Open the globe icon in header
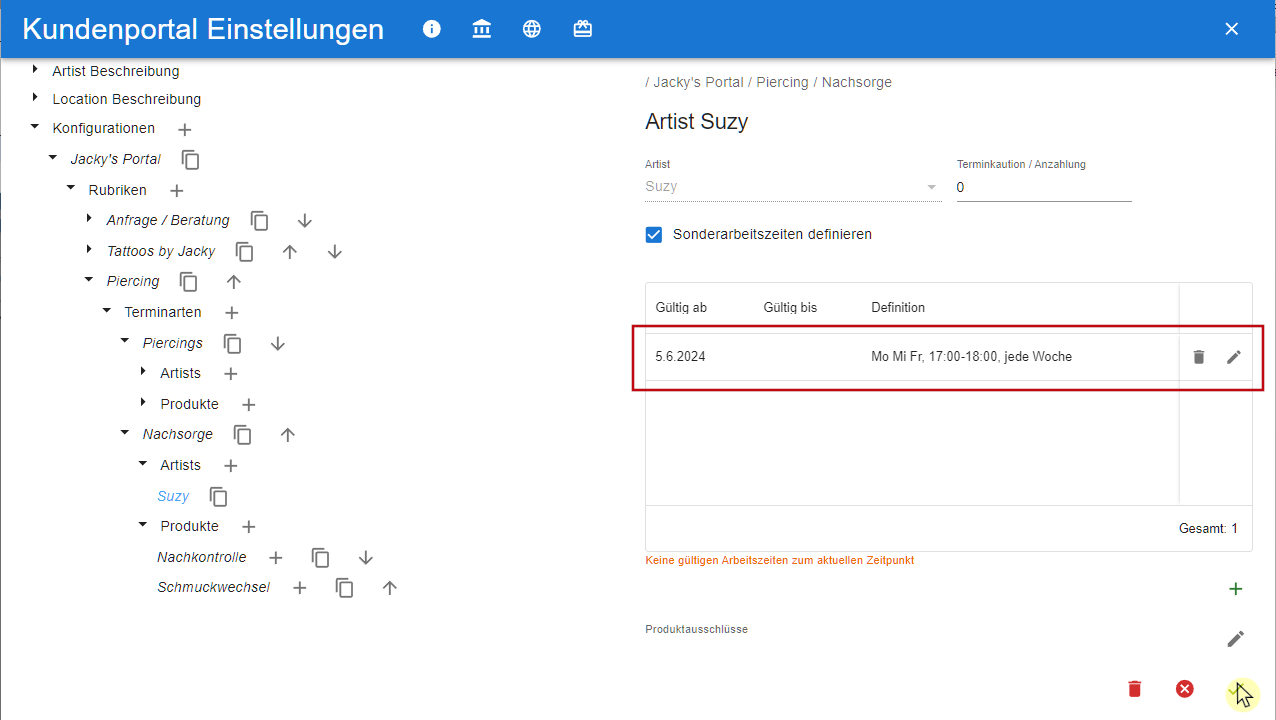This screenshot has height=720, width=1276. pos(532,29)
